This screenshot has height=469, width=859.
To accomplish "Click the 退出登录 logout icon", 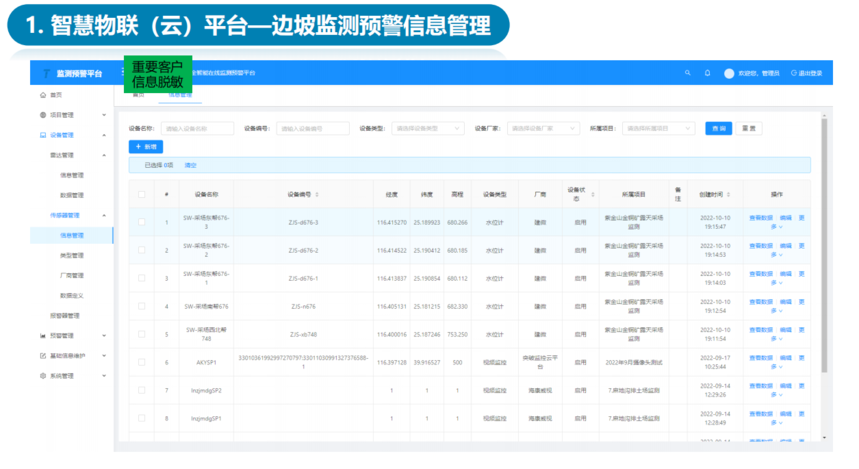I will [793, 73].
